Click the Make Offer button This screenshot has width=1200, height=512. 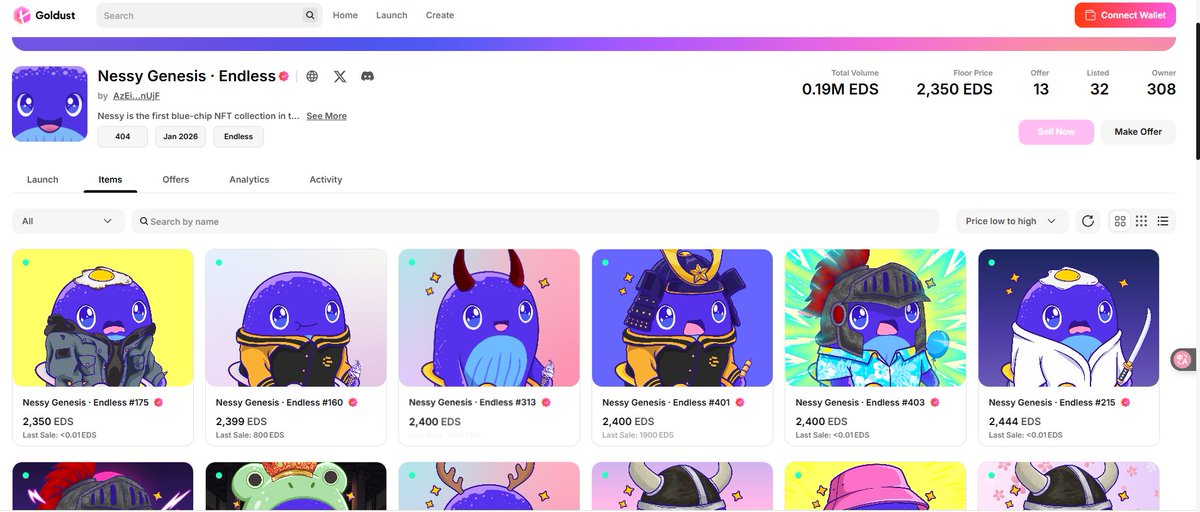click(x=1138, y=132)
